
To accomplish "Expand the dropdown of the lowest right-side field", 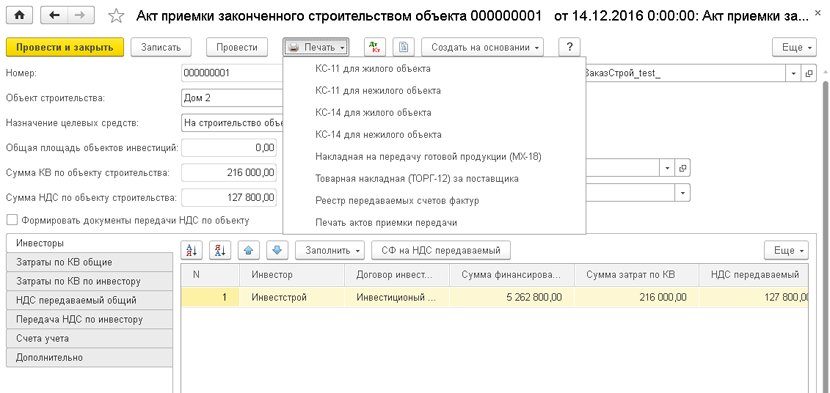I will 682,193.
